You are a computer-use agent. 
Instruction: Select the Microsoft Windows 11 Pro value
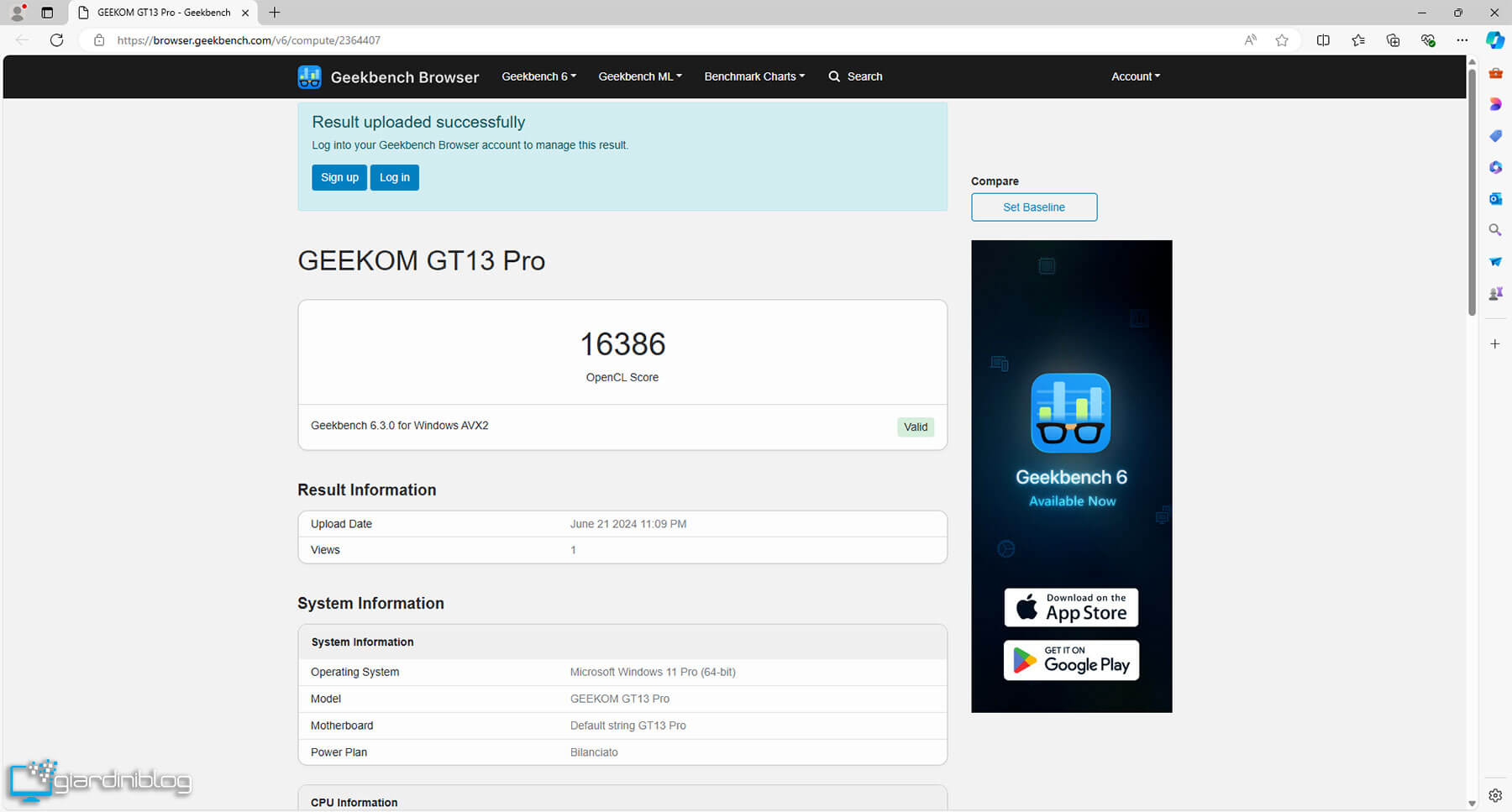pyautogui.click(x=653, y=672)
